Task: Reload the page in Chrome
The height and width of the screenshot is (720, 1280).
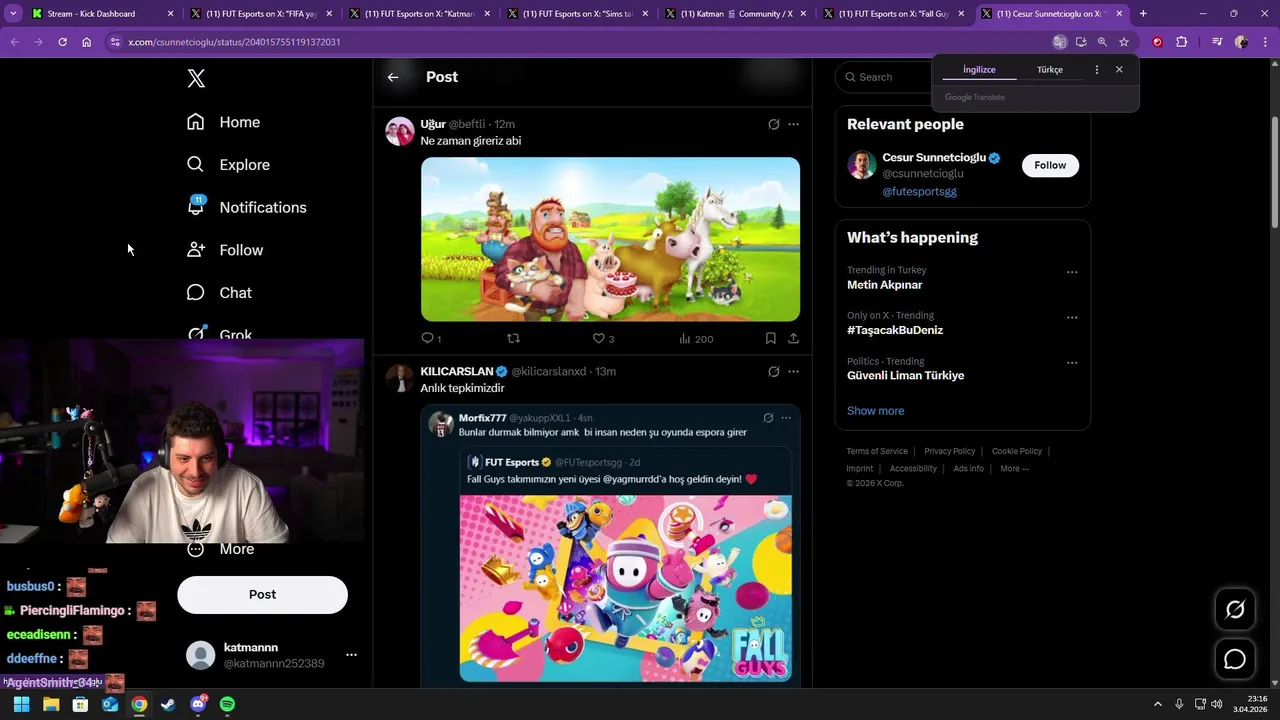Action: click(x=62, y=42)
